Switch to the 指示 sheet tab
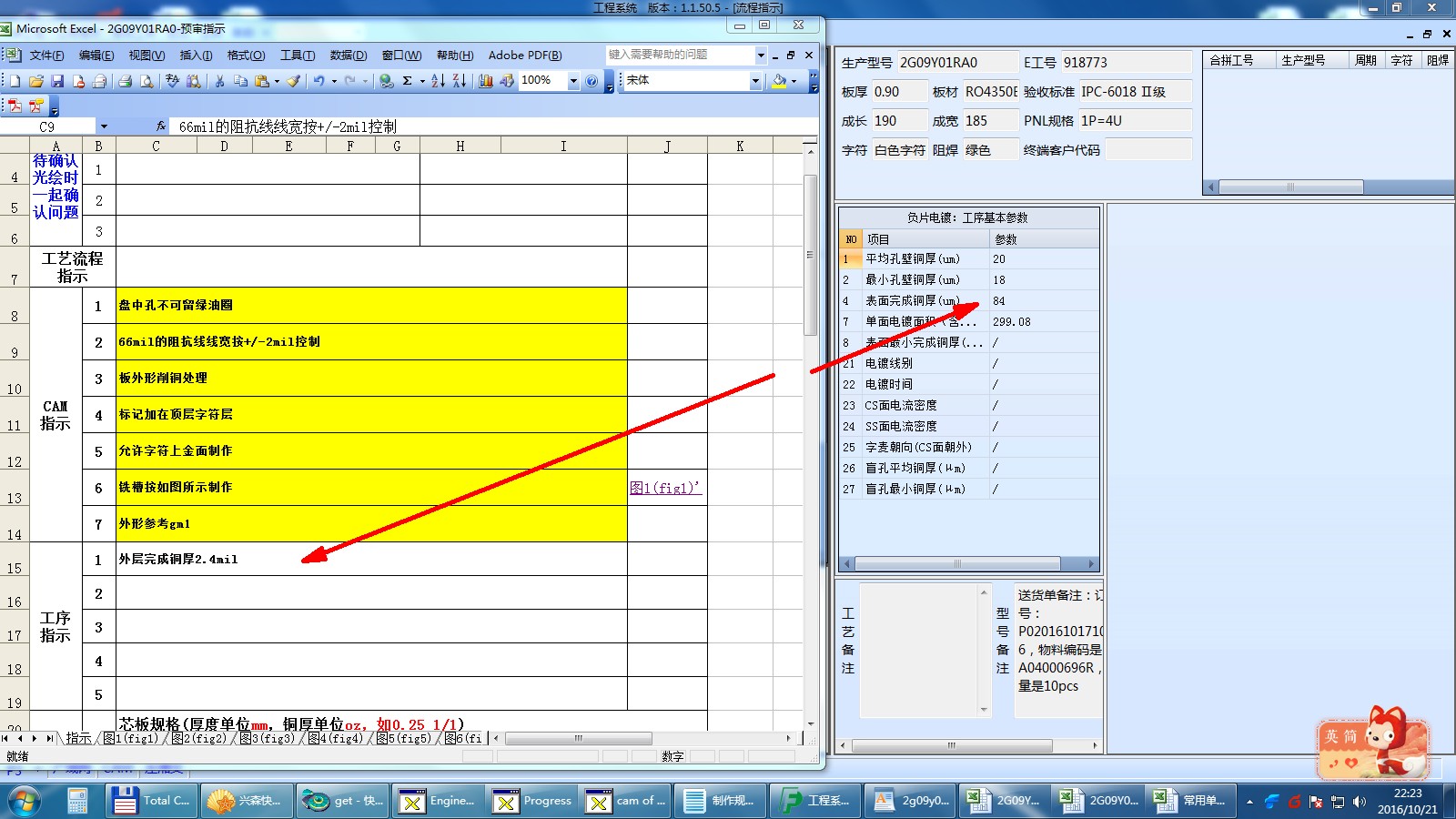1456x819 pixels. click(78, 738)
